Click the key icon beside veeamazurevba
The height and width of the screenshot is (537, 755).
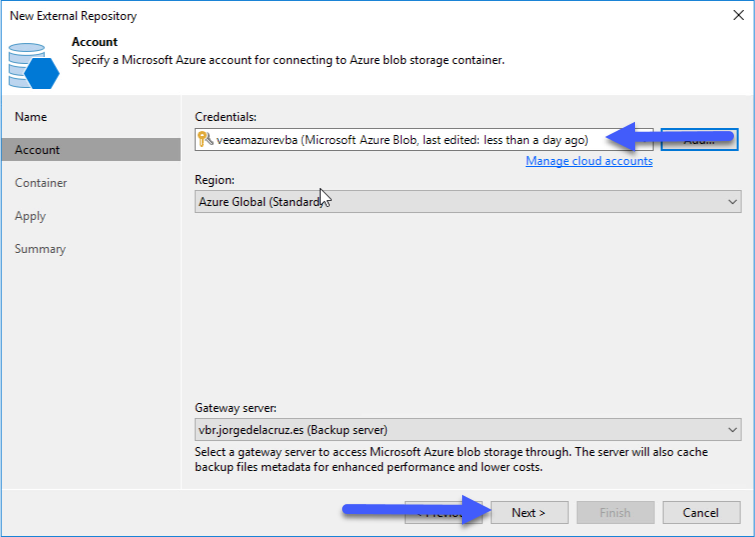pyautogui.click(x=206, y=139)
